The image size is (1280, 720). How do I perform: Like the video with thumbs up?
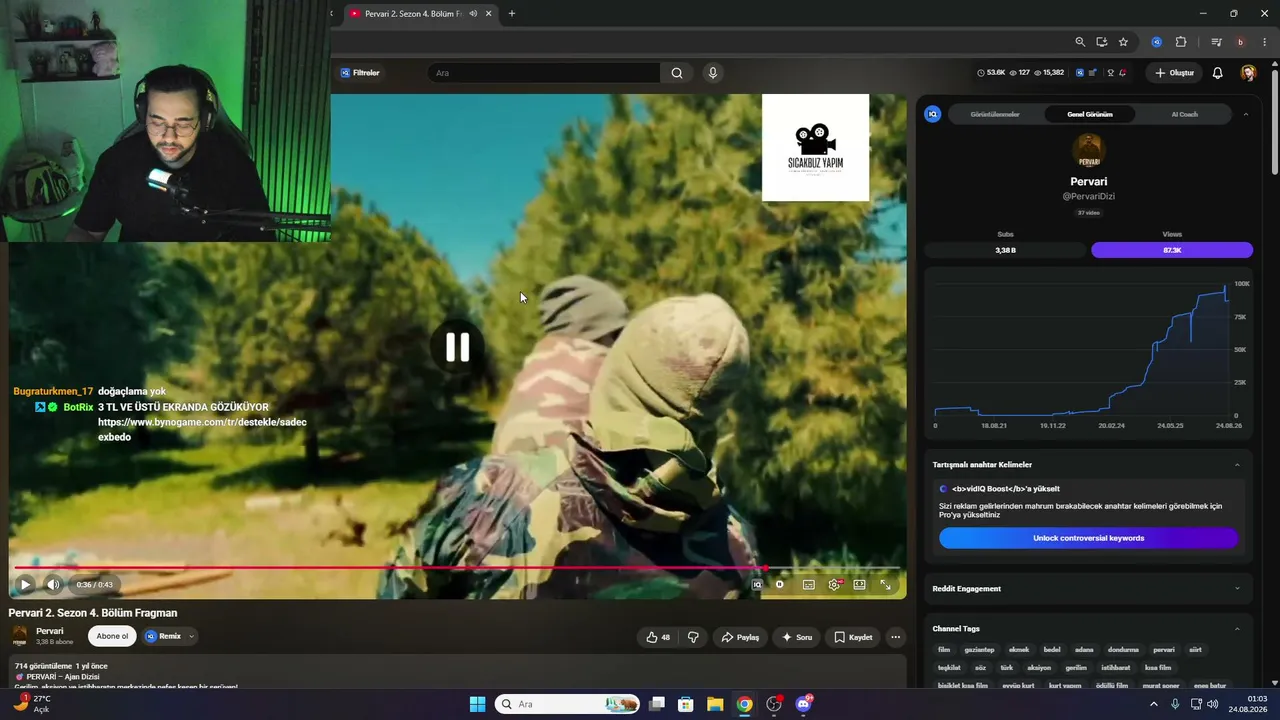click(658, 637)
